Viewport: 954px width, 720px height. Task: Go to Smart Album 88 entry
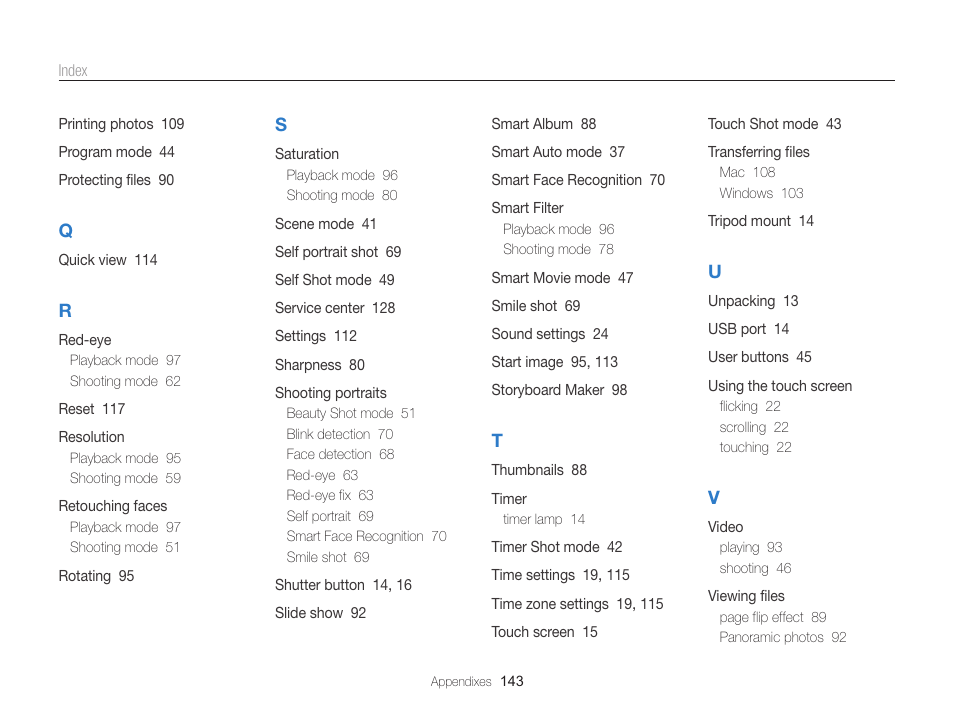(x=543, y=124)
